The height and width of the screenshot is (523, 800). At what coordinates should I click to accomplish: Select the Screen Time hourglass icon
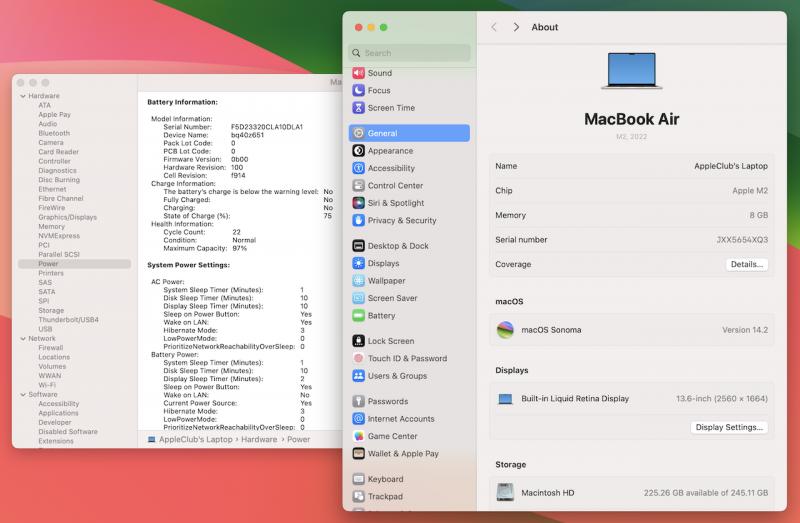pyautogui.click(x=358, y=108)
